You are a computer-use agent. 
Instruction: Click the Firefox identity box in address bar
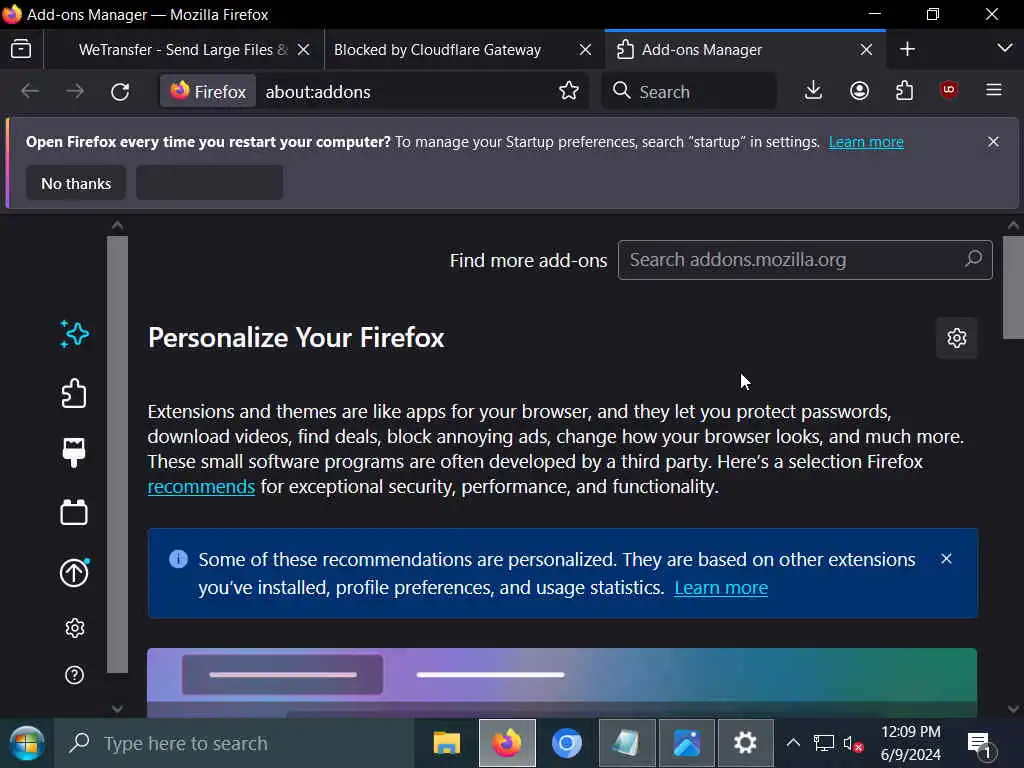pyautogui.click(x=208, y=91)
